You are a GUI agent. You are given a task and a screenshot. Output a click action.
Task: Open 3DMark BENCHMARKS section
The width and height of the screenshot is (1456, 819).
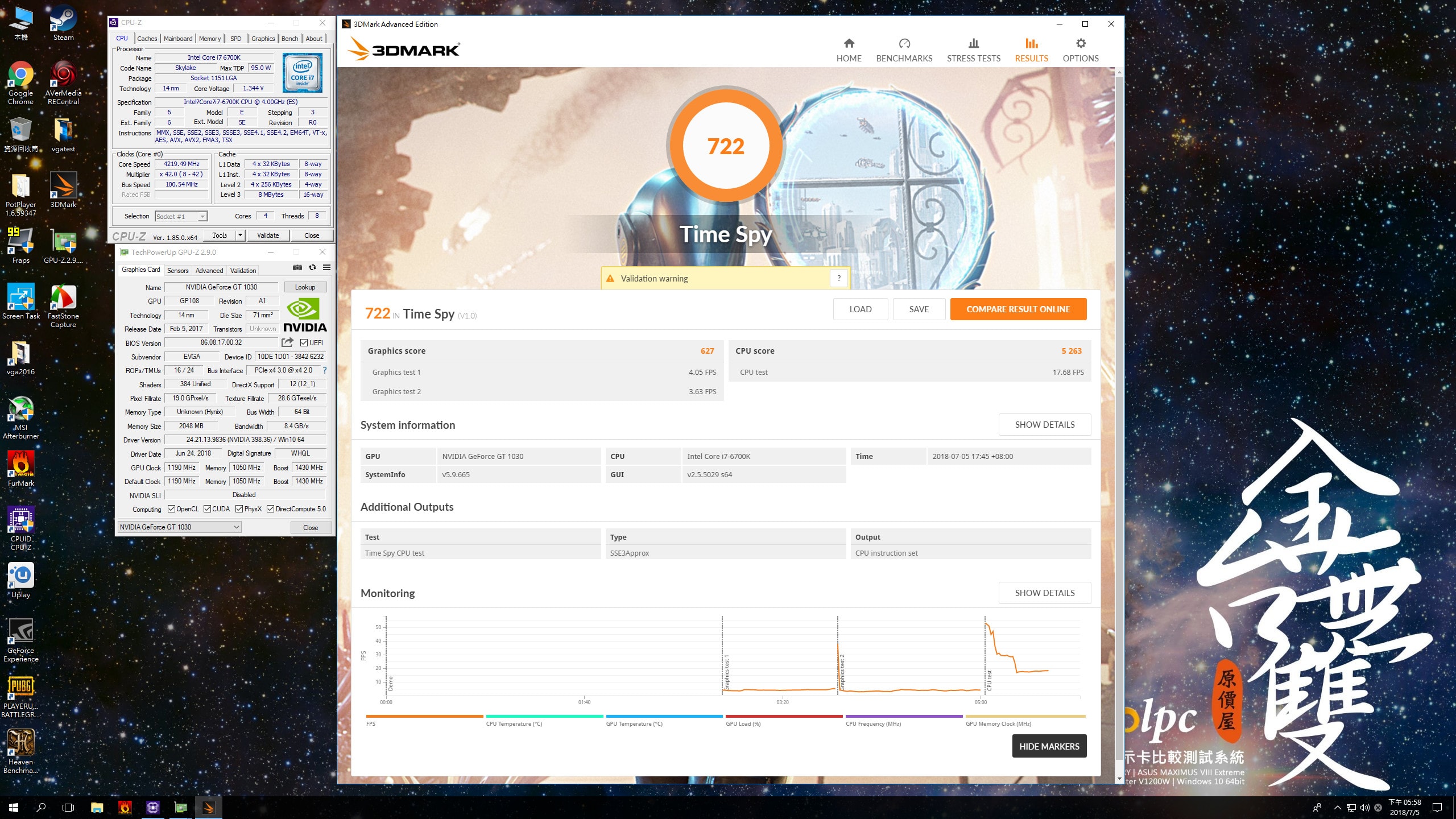pyautogui.click(x=904, y=50)
